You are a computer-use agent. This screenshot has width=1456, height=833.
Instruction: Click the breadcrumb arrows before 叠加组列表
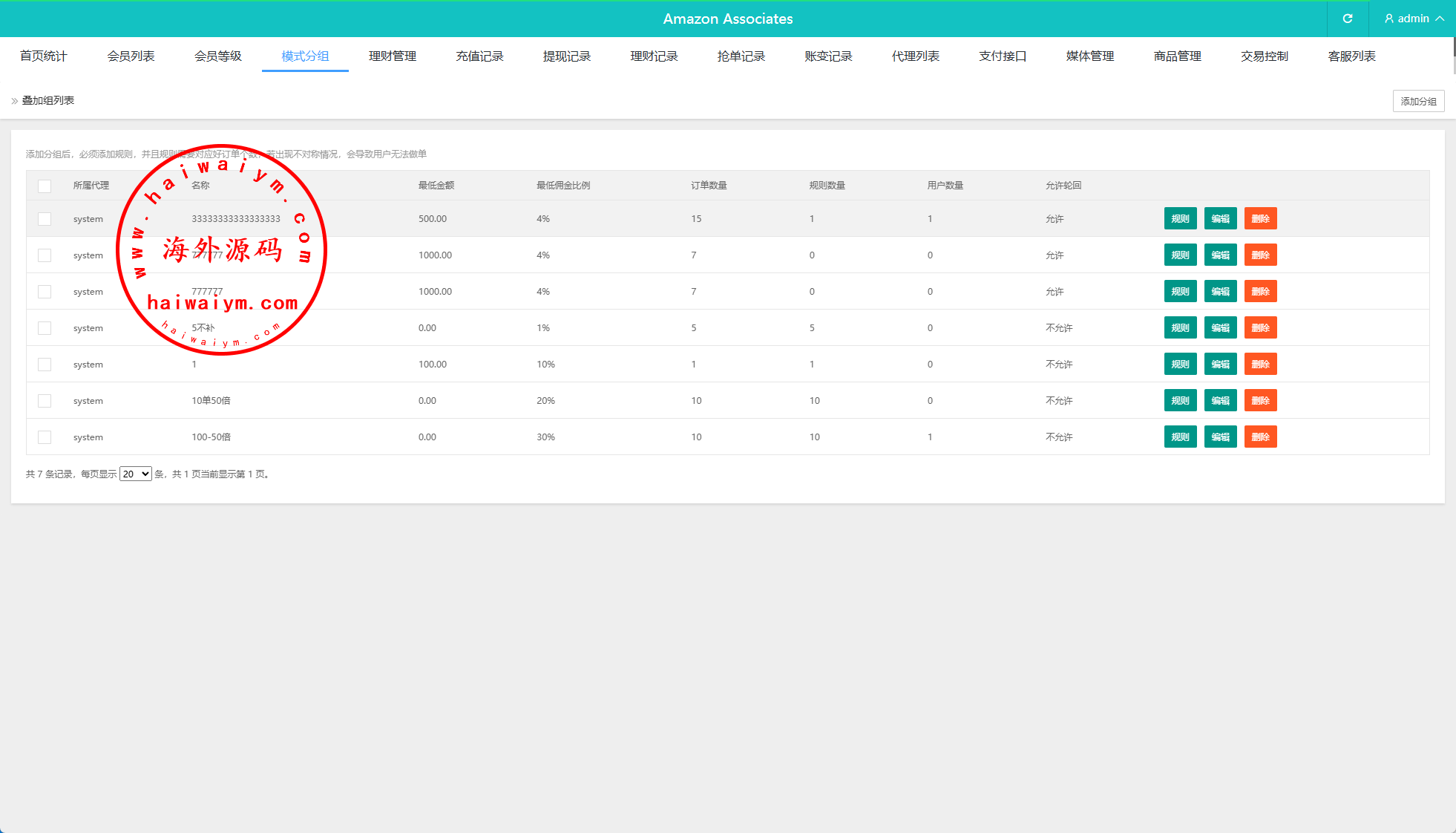[x=14, y=101]
